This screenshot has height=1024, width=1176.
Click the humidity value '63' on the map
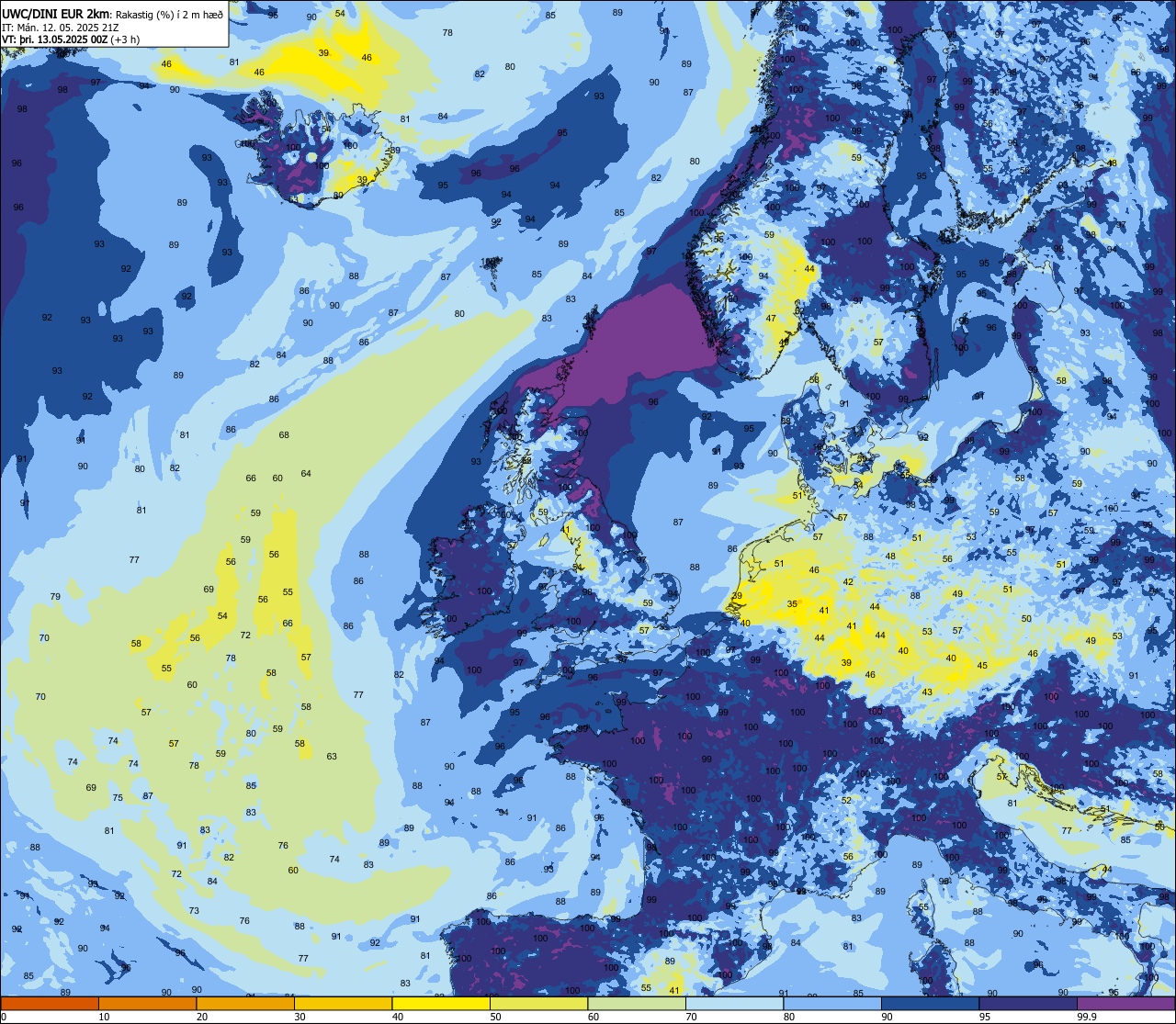(x=332, y=757)
